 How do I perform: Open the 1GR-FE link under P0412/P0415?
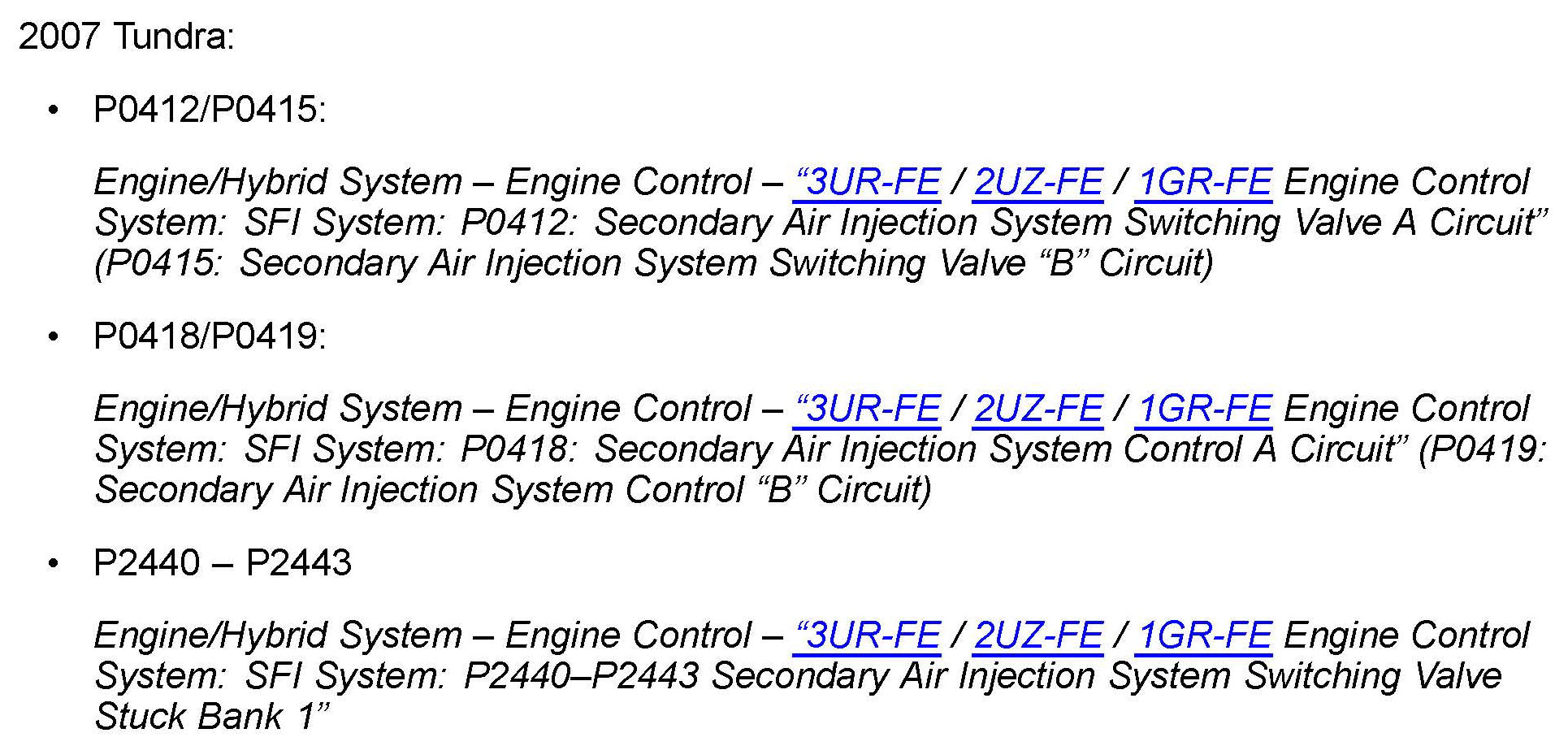tap(1204, 183)
